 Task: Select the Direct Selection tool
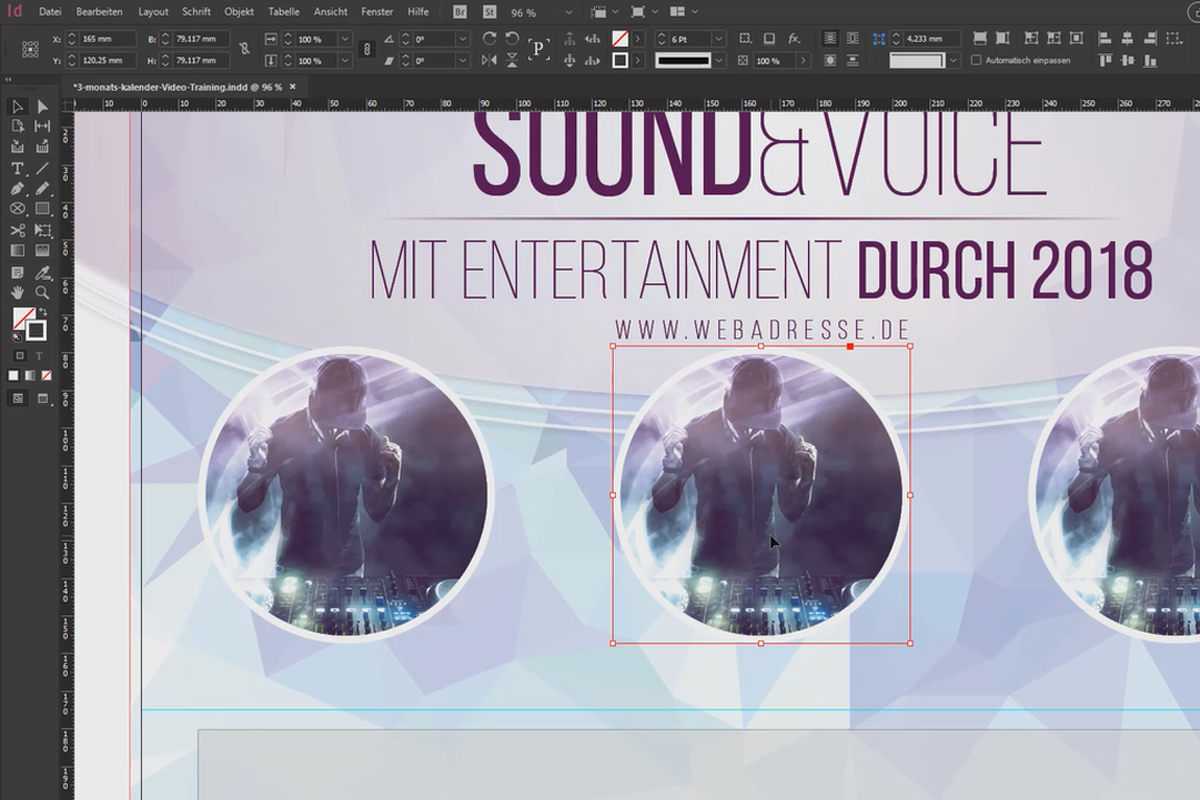(42, 106)
